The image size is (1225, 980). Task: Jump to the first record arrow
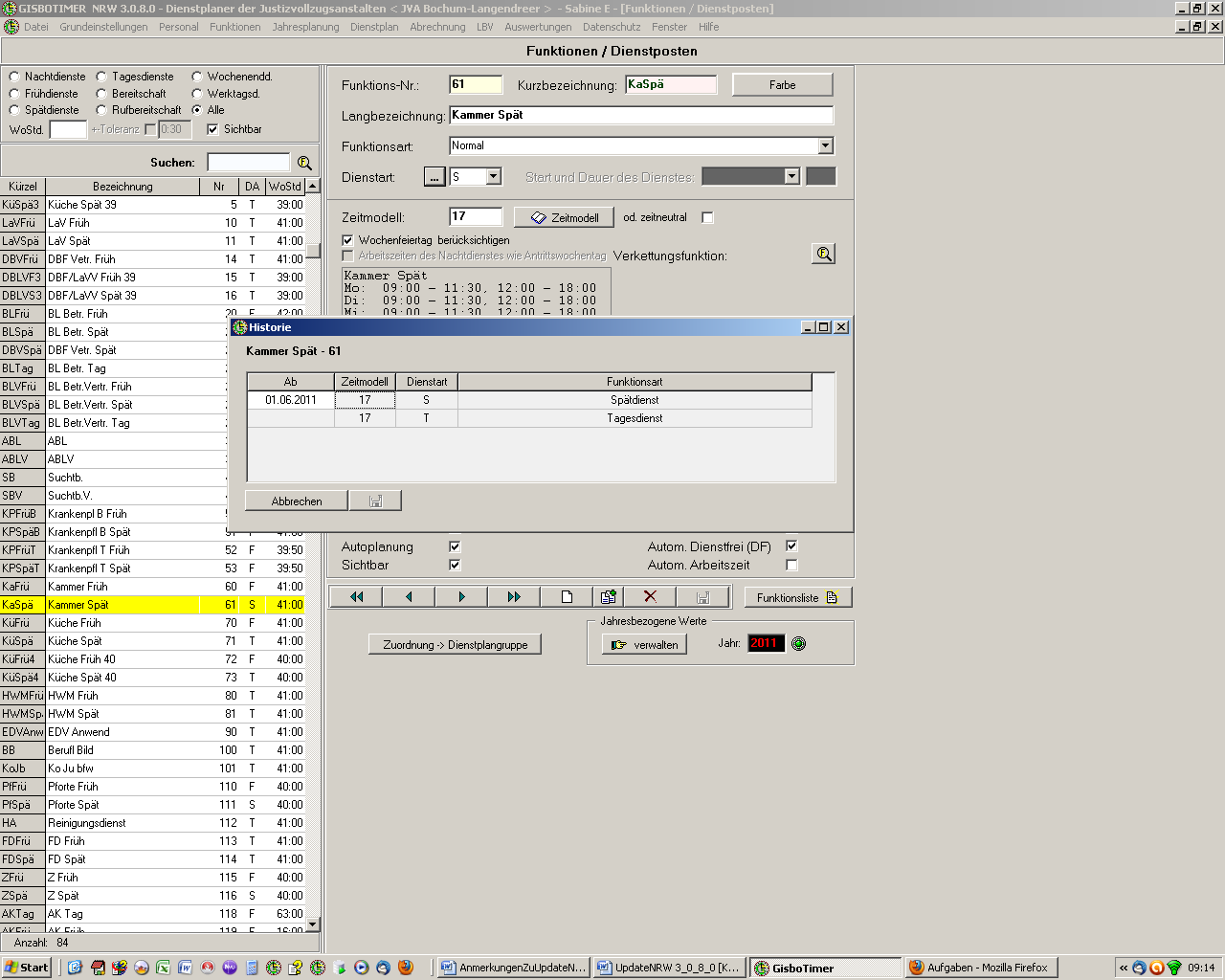356,597
